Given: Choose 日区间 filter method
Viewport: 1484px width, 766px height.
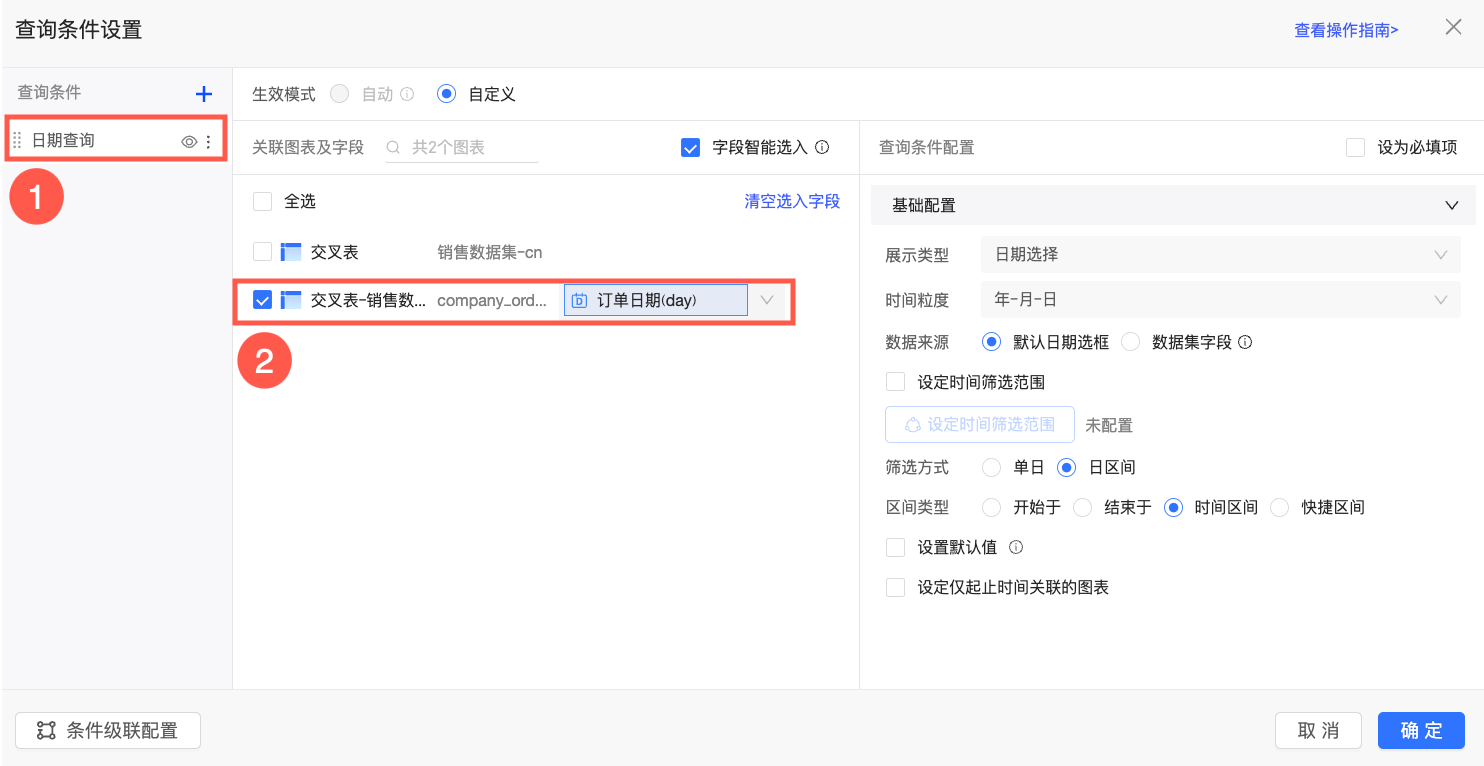Looking at the screenshot, I should click(x=1067, y=467).
